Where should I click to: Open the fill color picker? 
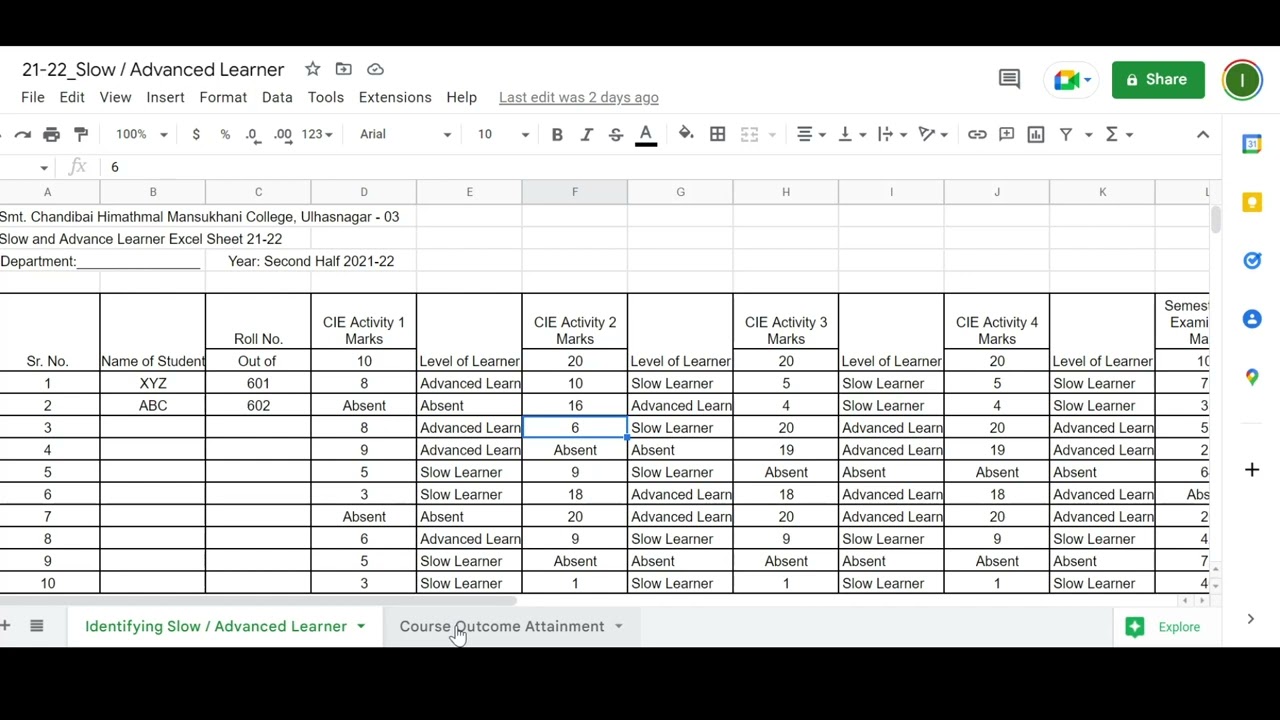click(686, 134)
